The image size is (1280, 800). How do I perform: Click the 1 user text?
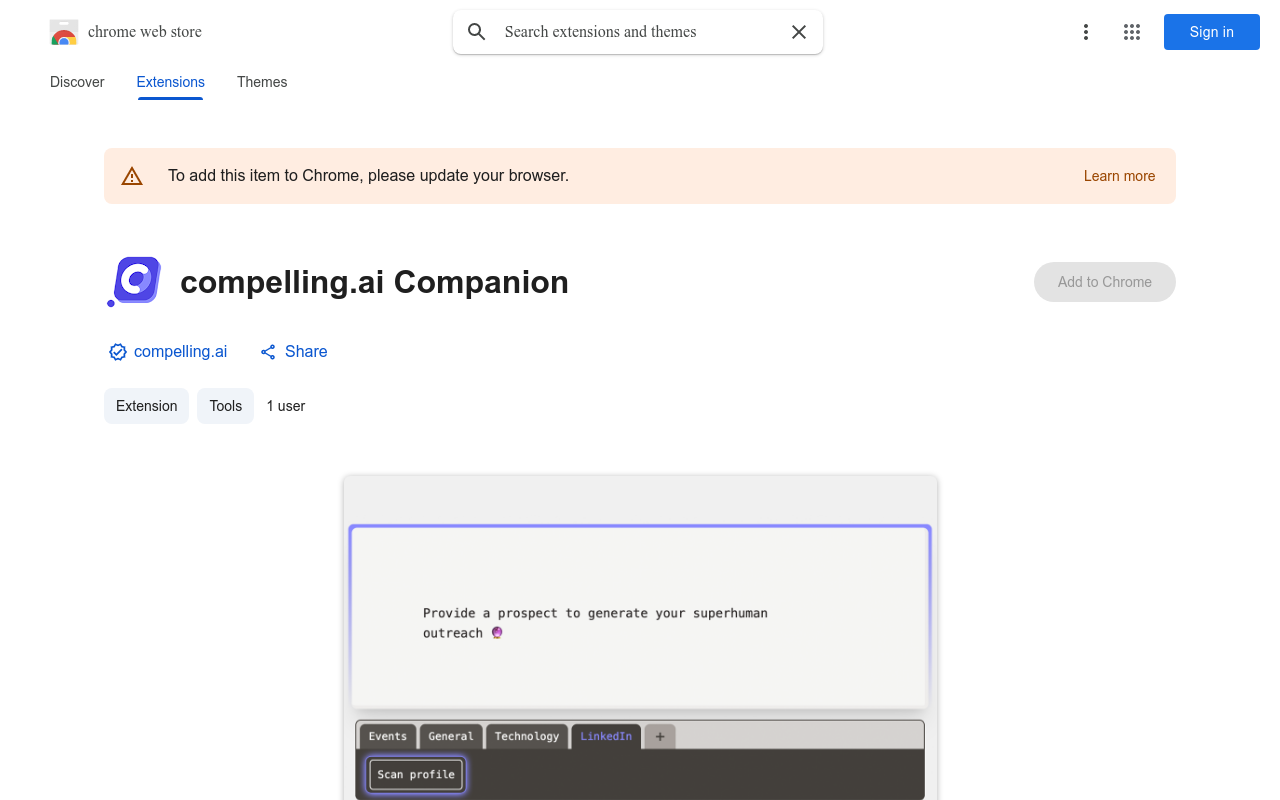[x=286, y=406]
